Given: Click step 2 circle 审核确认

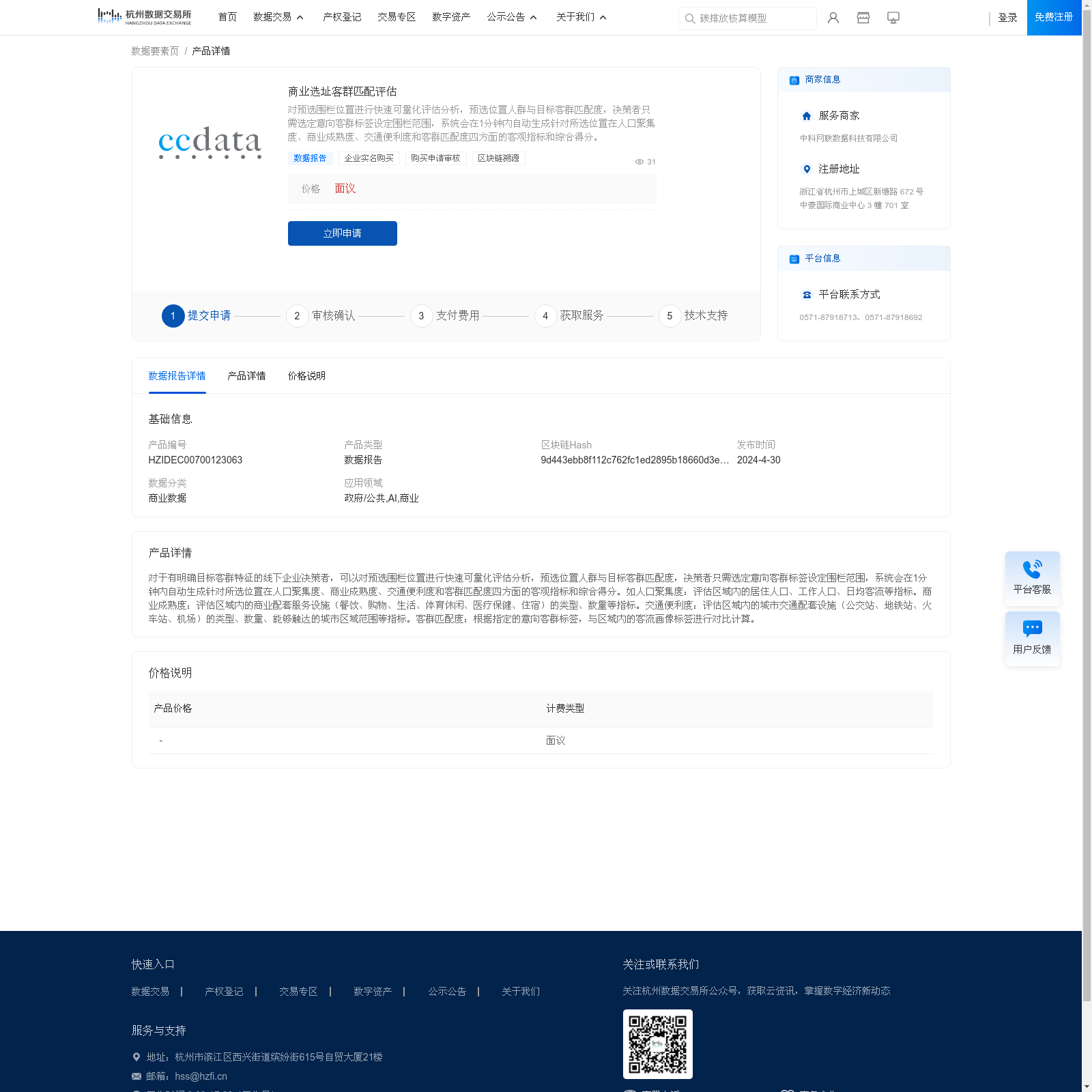Looking at the screenshot, I should point(298,316).
